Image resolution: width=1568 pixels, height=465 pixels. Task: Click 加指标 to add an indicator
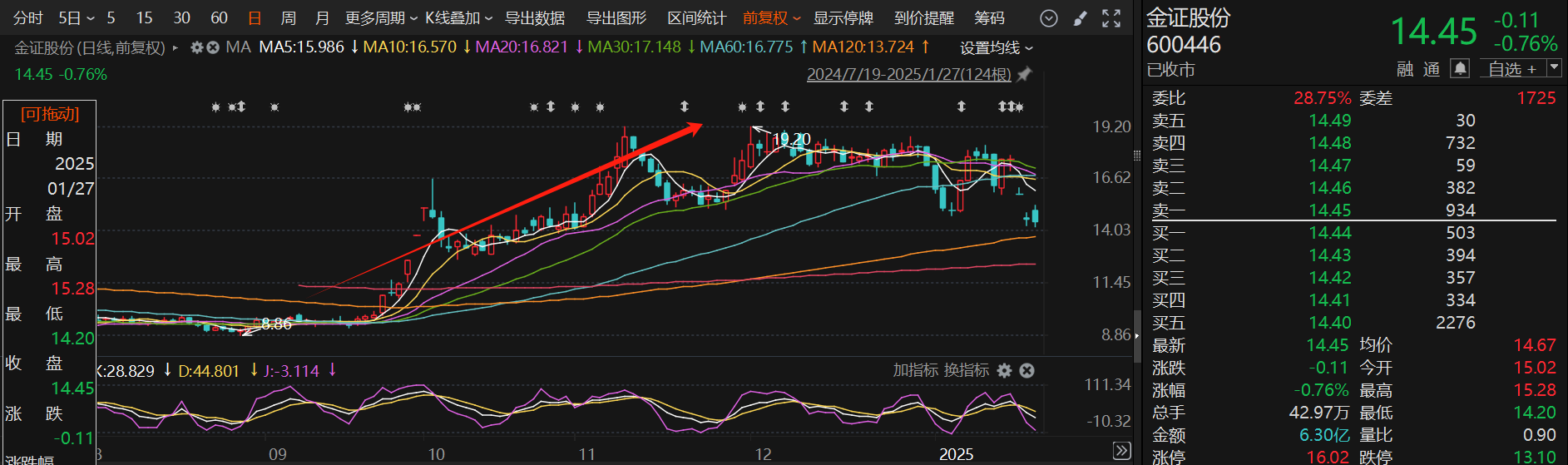[916, 370]
